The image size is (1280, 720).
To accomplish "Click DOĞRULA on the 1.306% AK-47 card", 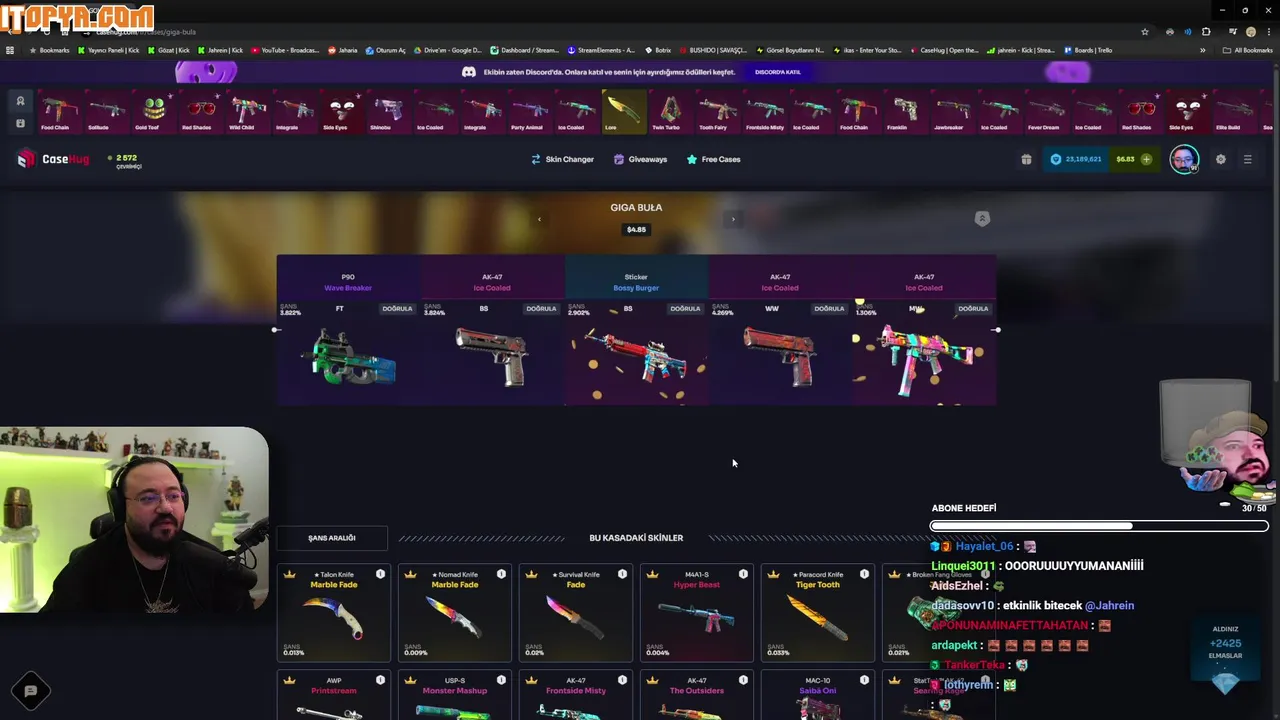I will pos(973,309).
